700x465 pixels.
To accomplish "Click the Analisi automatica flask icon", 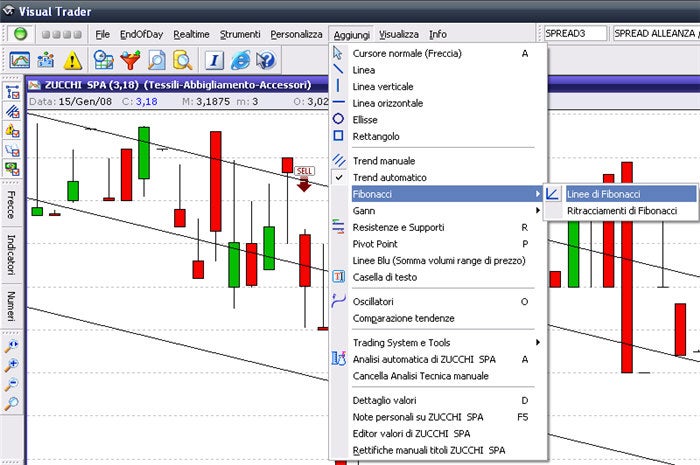I will point(339,359).
